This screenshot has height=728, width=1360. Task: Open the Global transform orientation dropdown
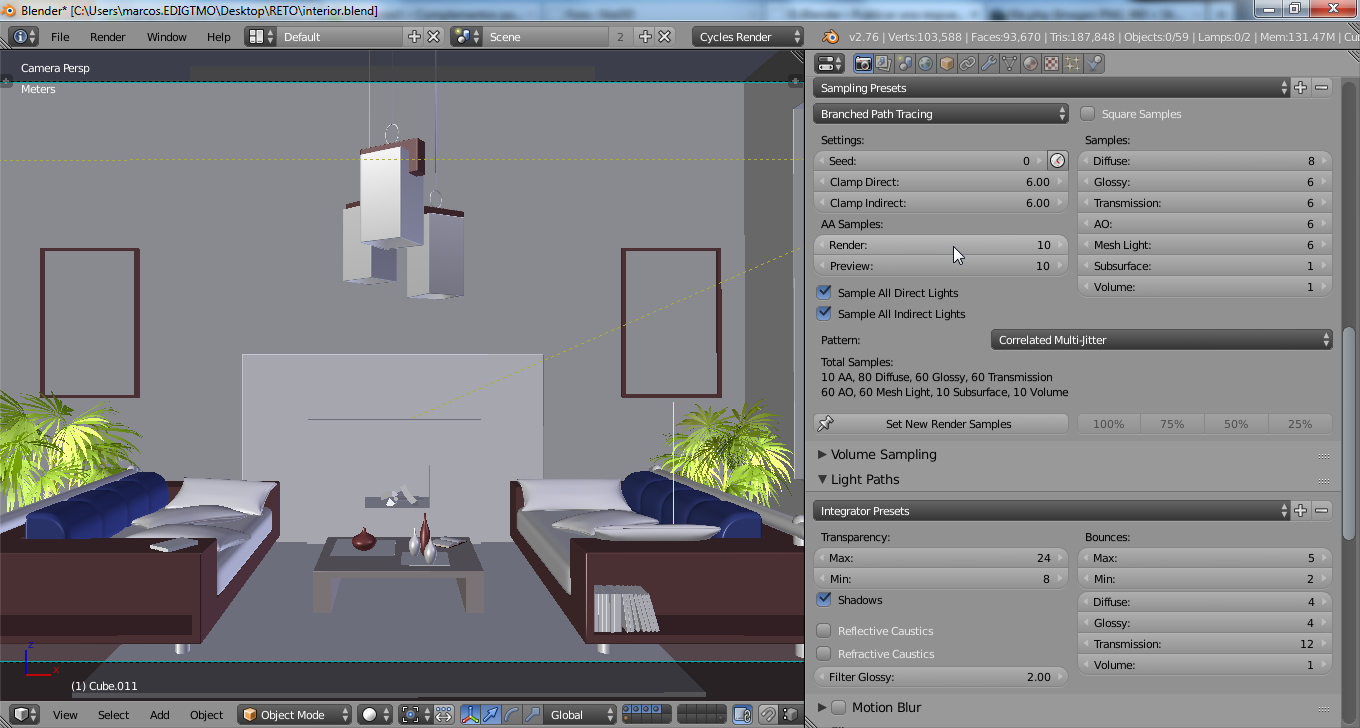tap(578, 715)
